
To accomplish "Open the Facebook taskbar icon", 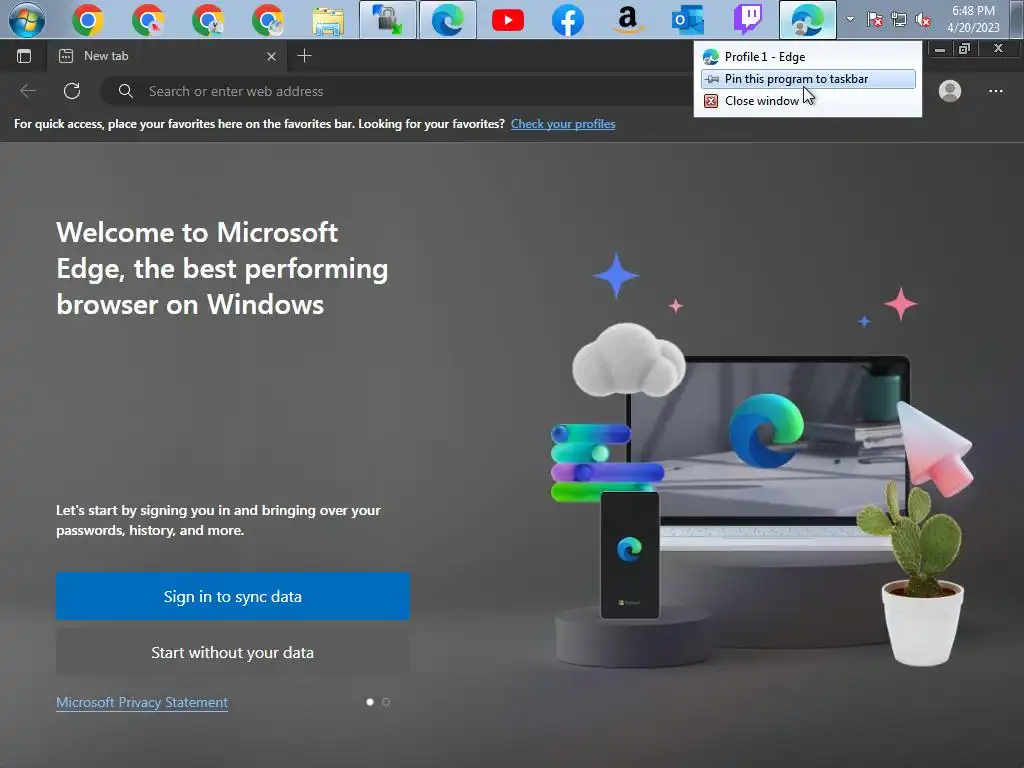I will point(568,20).
